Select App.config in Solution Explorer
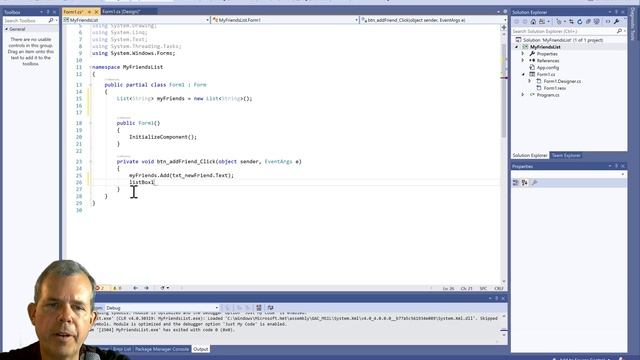The width and height of the screenshot is (640, 360). 548,67
